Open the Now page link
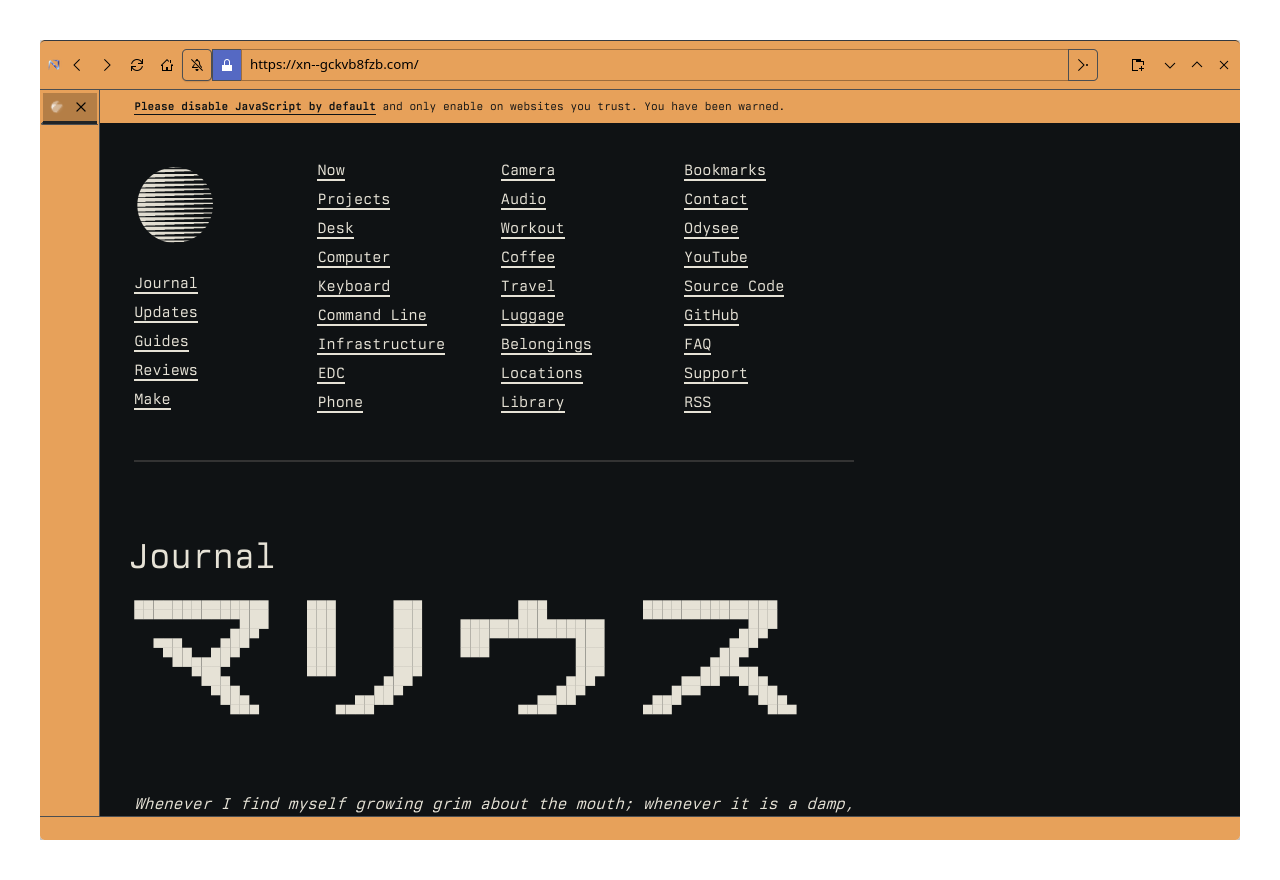1280x880 pixels. tap(331, 171)
